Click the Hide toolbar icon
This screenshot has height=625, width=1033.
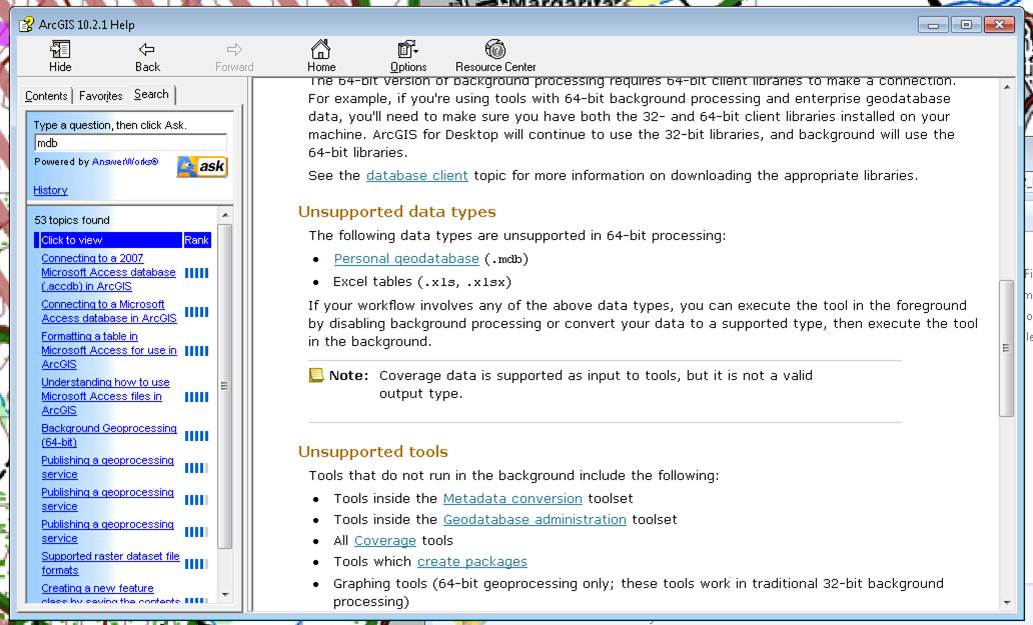coord(60,49)
